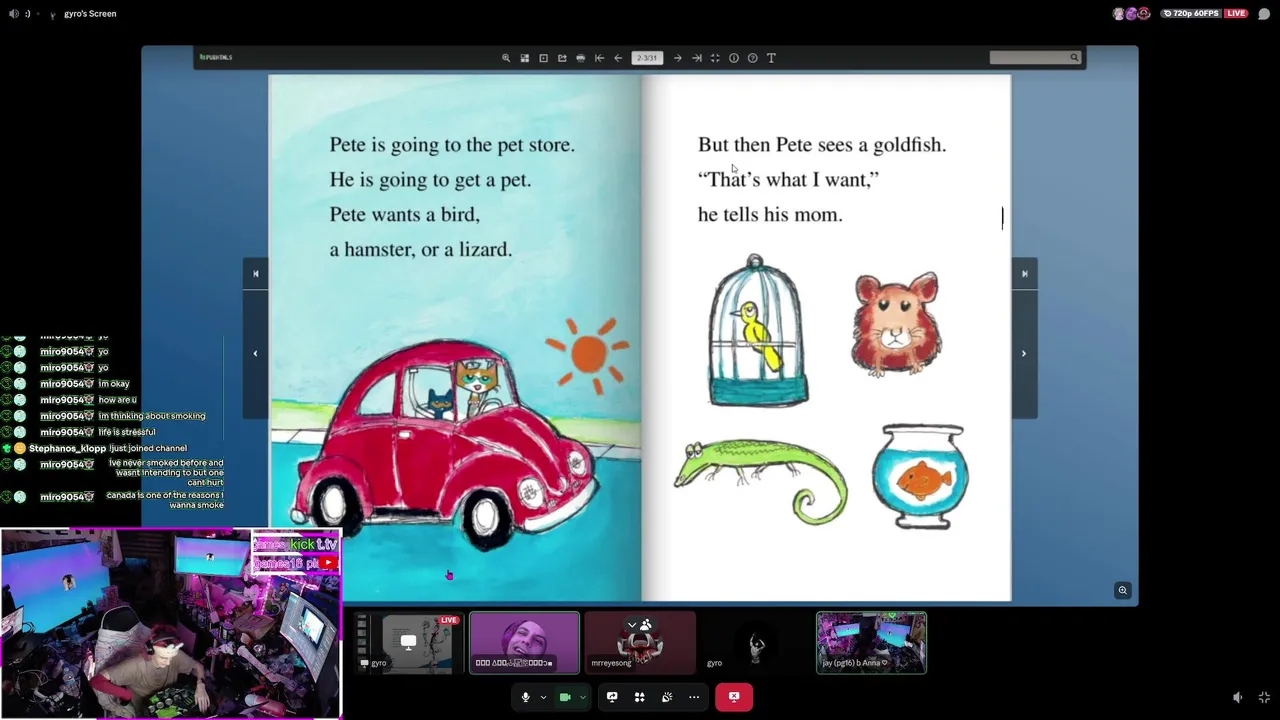Select the purple camera participant tile
This screenshot has height=720, width=1280.
pos(525,643)
